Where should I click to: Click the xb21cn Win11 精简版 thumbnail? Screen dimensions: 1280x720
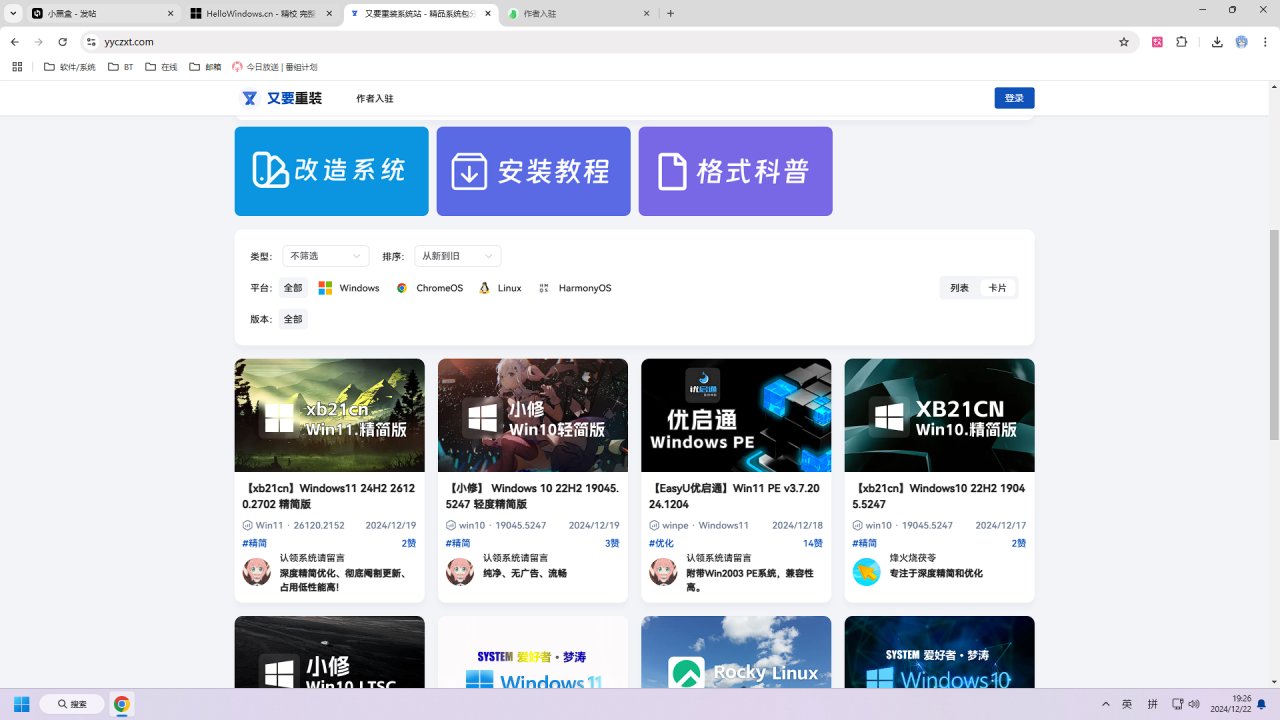coord(329,415)
